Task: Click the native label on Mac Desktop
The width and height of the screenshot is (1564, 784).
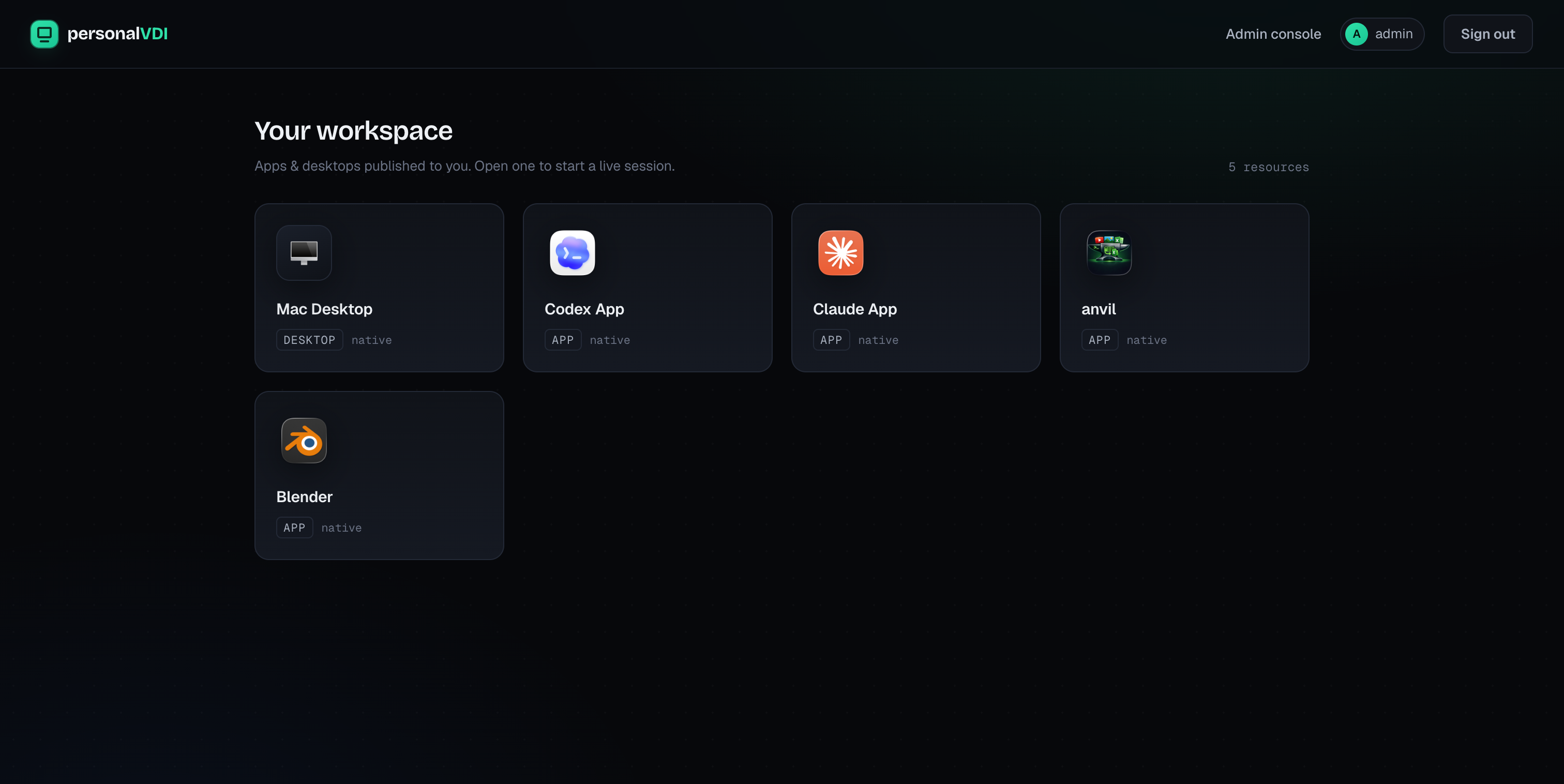Action: tap(371, 340)
